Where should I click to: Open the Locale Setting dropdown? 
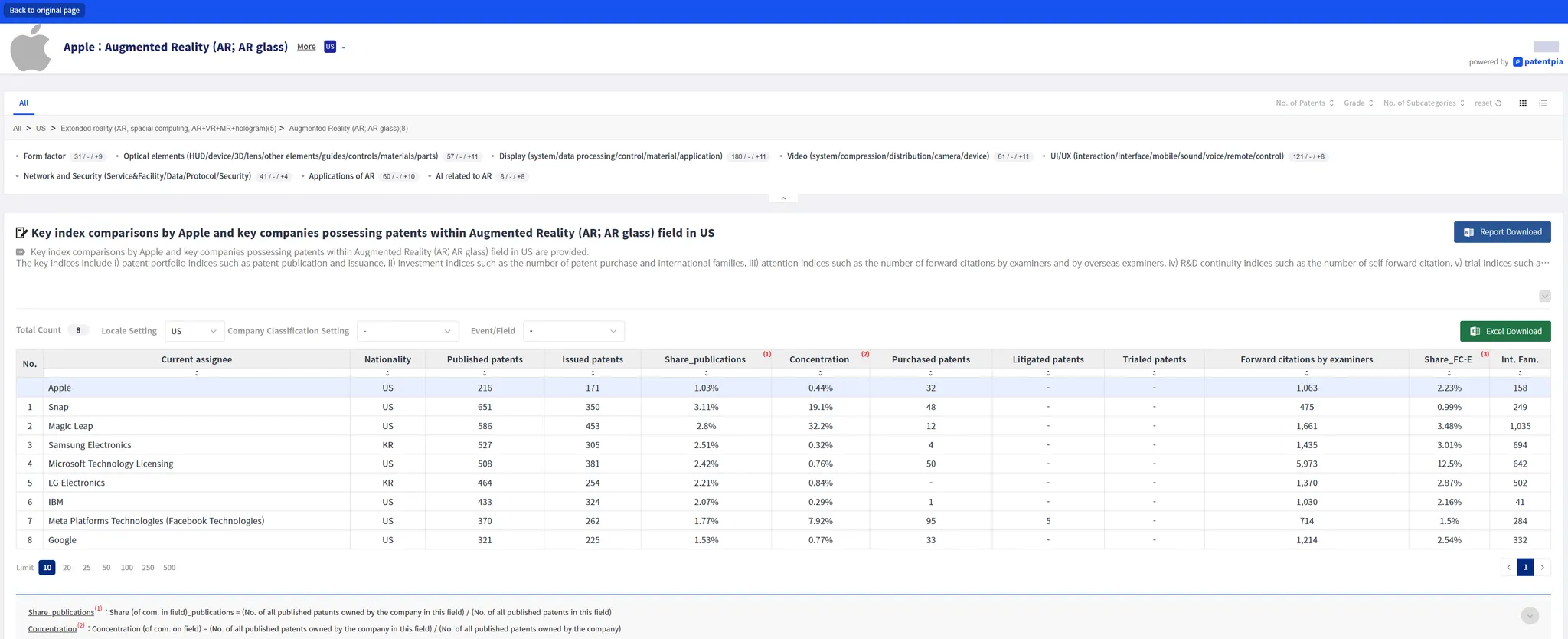click(194, 331)
